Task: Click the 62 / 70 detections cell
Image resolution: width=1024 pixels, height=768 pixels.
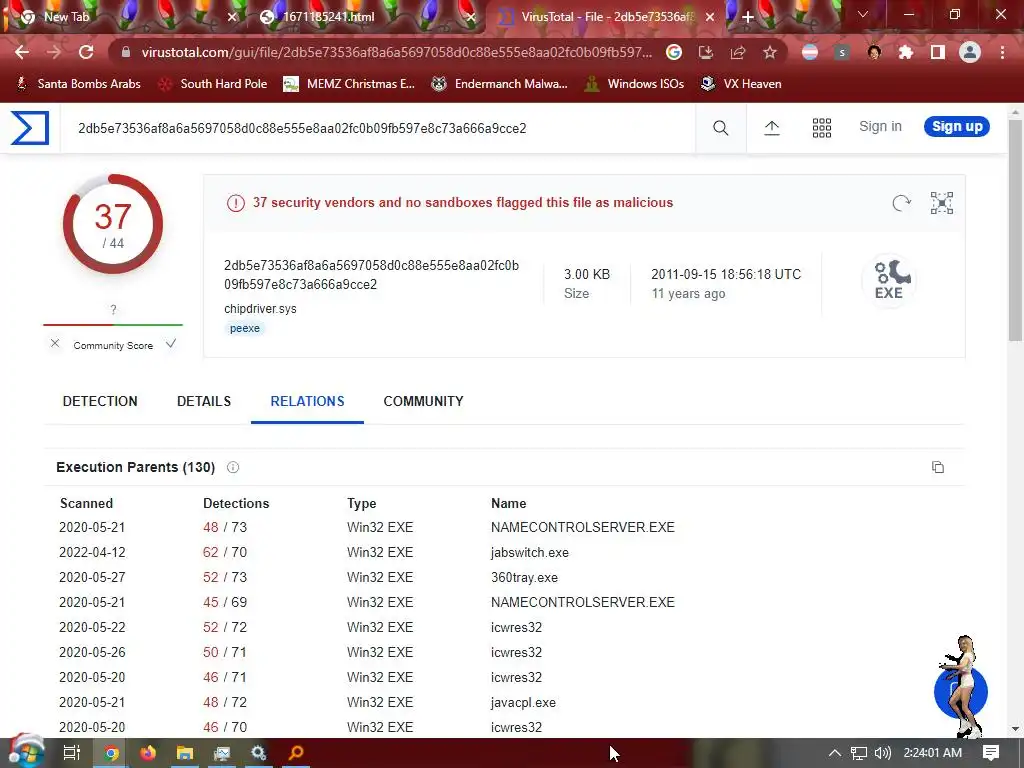Action: coord(225,552)
